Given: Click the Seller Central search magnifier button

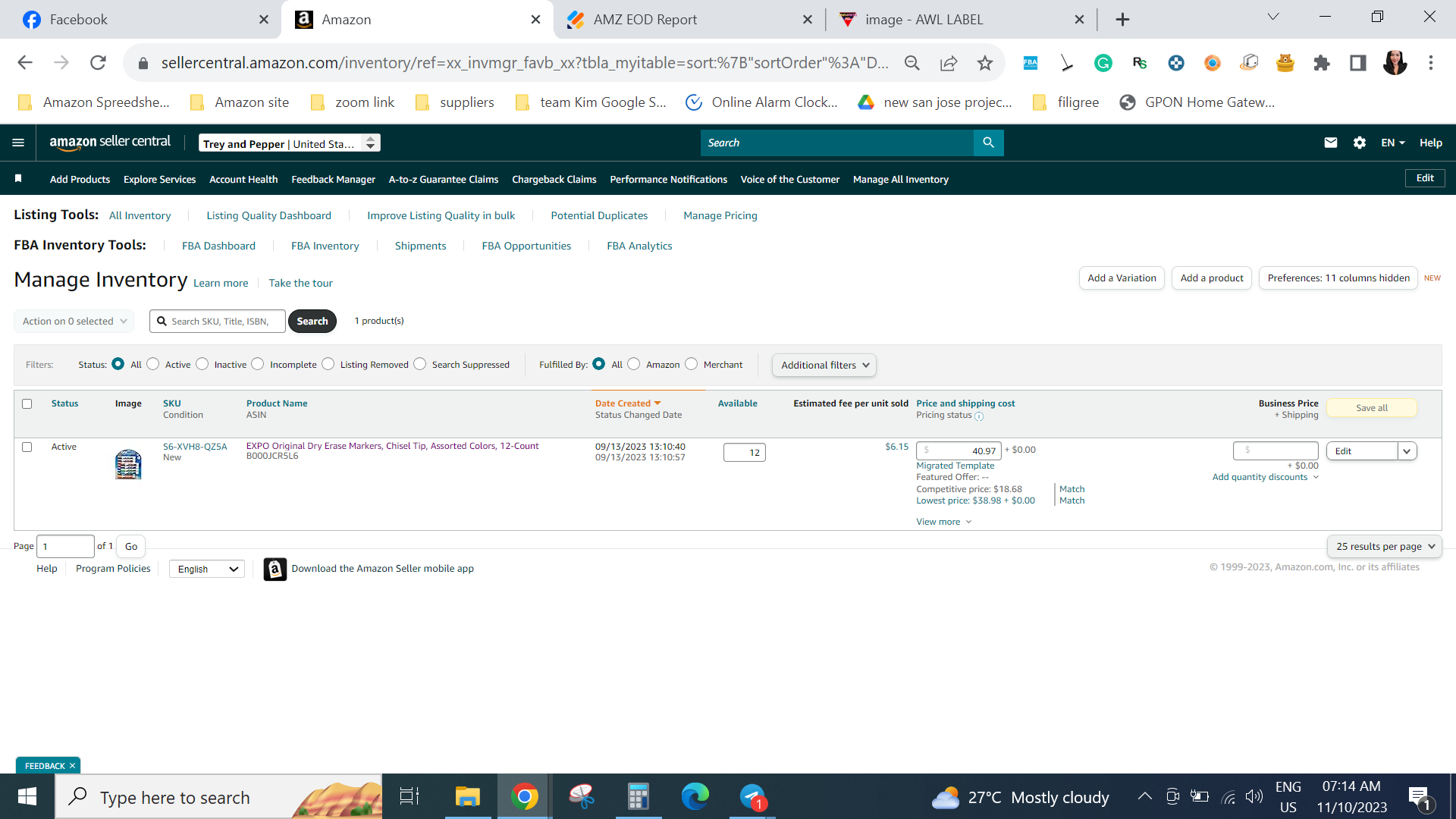Looking at the screenshot, I should point(988,143).
